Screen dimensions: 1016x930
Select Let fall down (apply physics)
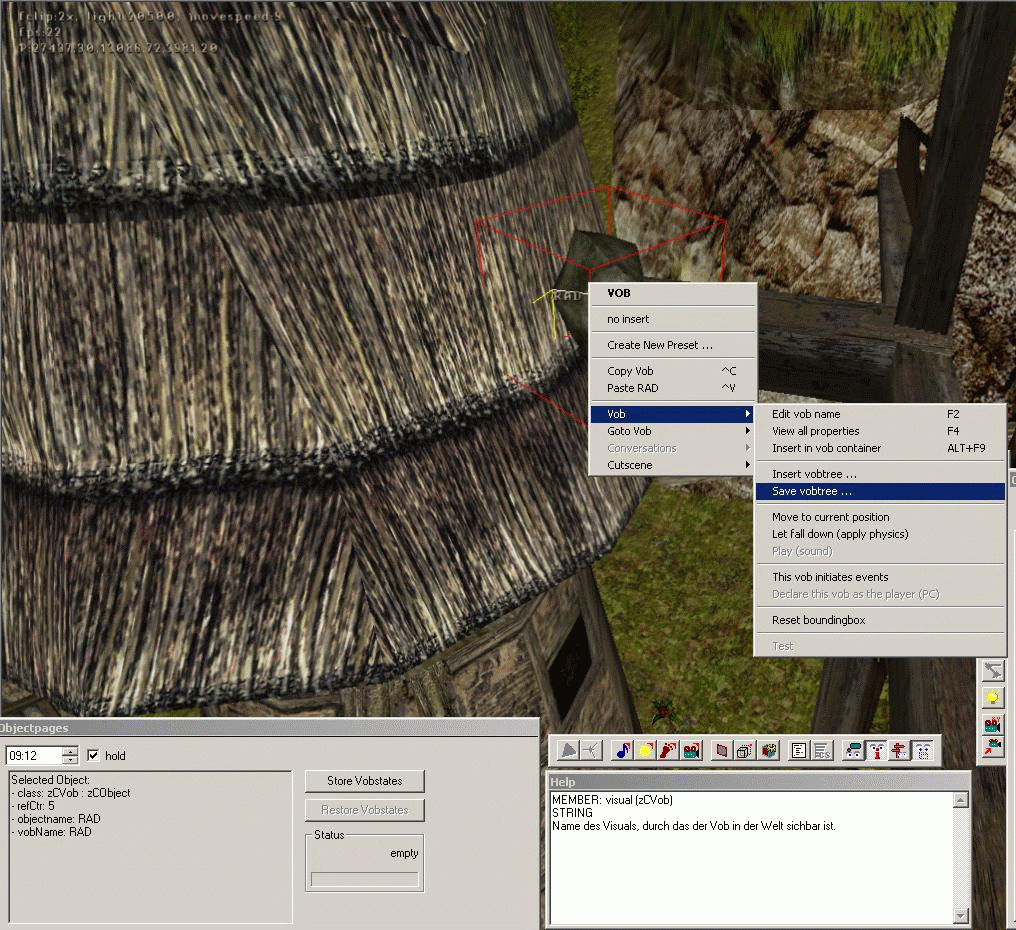[x=880, y=534]
